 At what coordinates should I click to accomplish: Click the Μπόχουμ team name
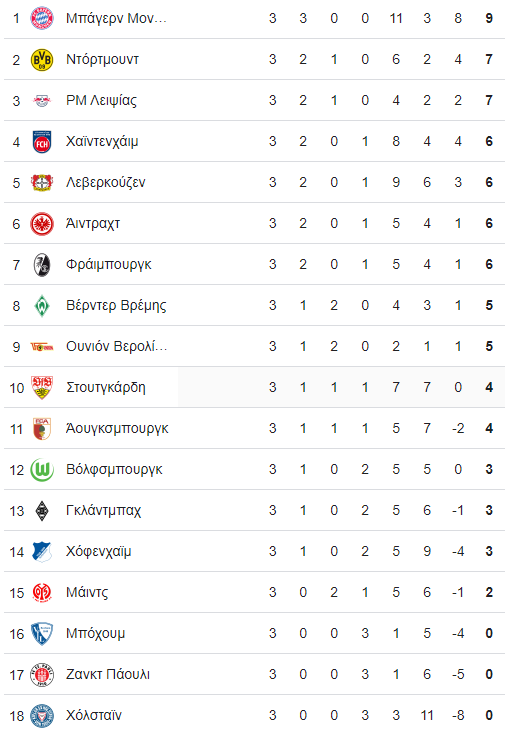(95, 633)
